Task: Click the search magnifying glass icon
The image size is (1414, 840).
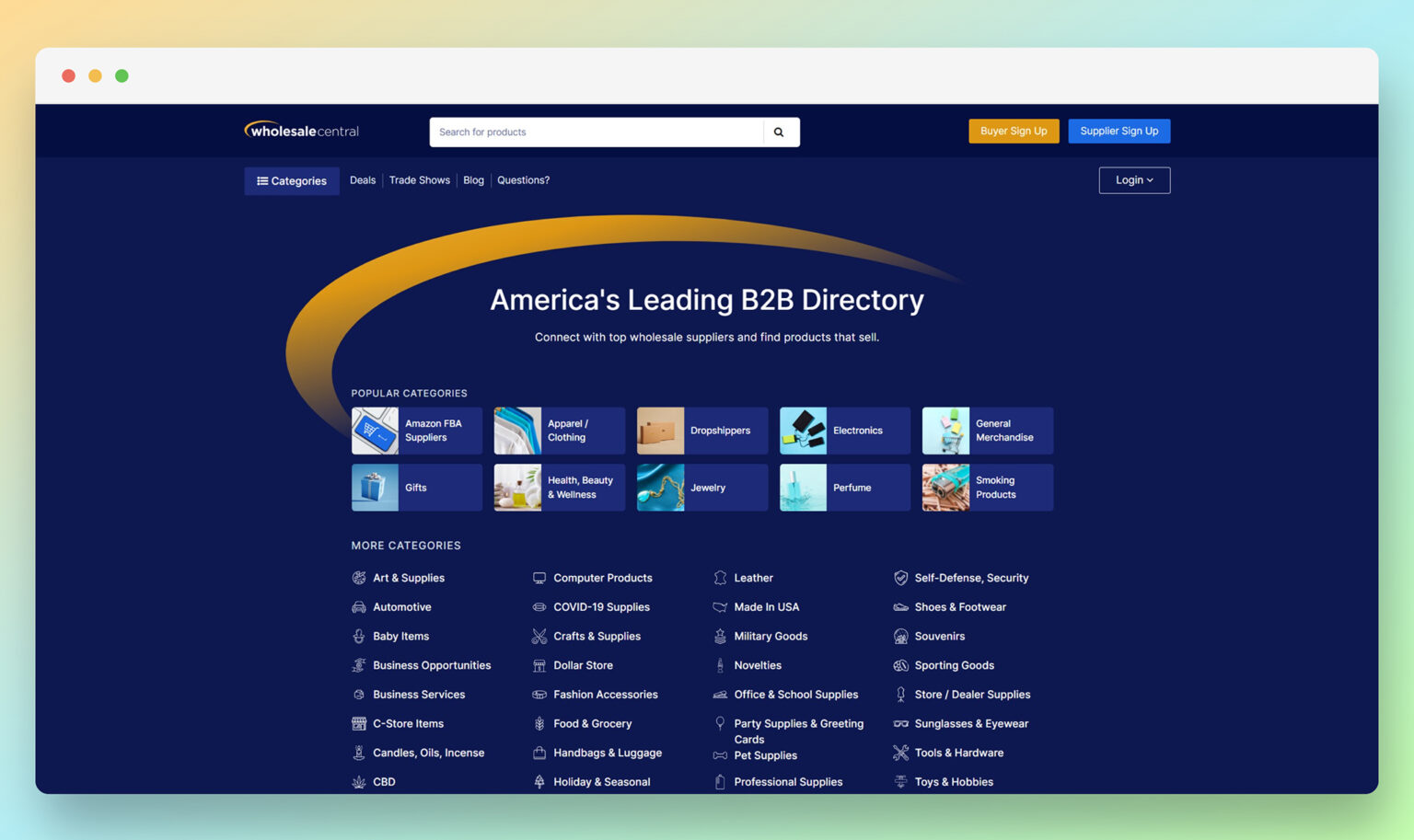Action: click(x=779, y=132)
